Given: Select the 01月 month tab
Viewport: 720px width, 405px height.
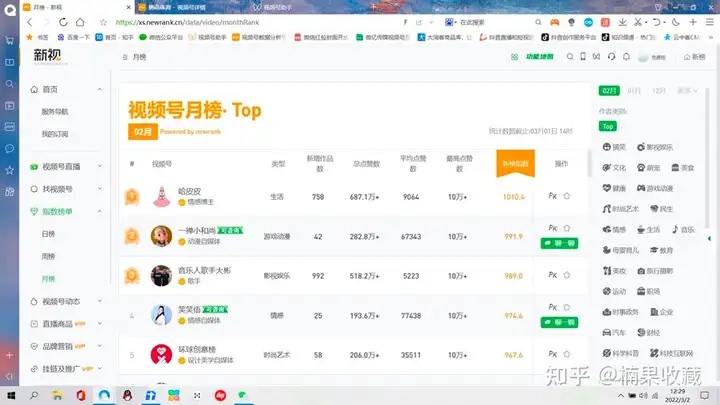Looking at the screenshot, I should [x=634, y=90].
